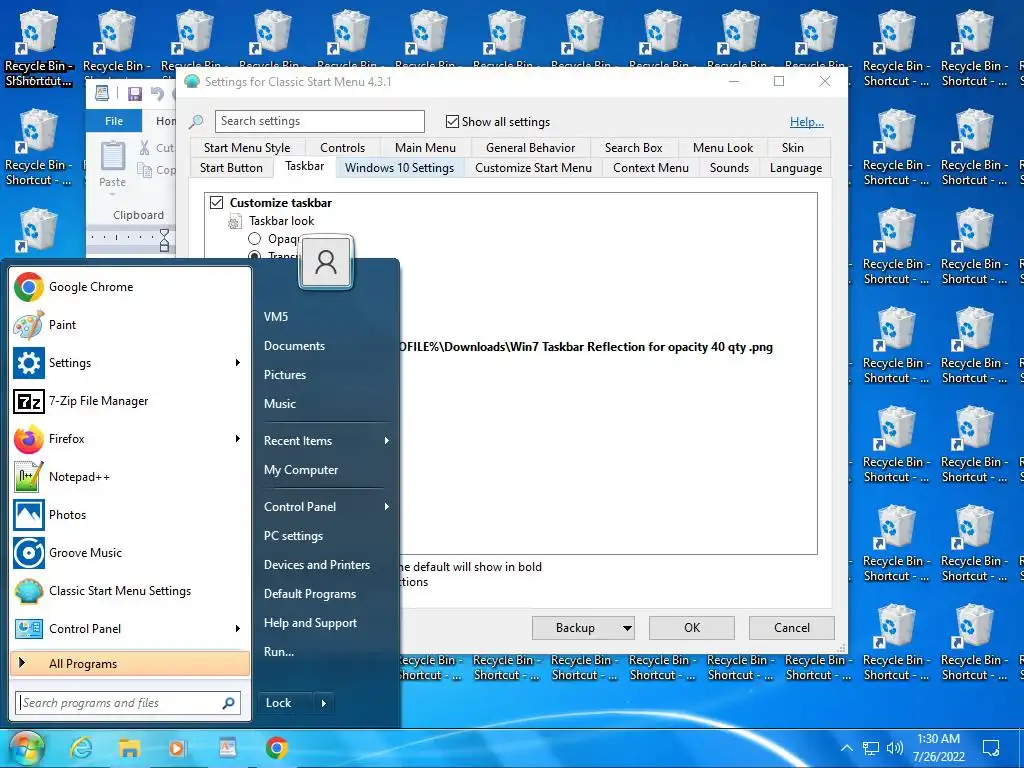Switch to Start Menu Style tab
The image size is (1024, 768).
(247, 148)
